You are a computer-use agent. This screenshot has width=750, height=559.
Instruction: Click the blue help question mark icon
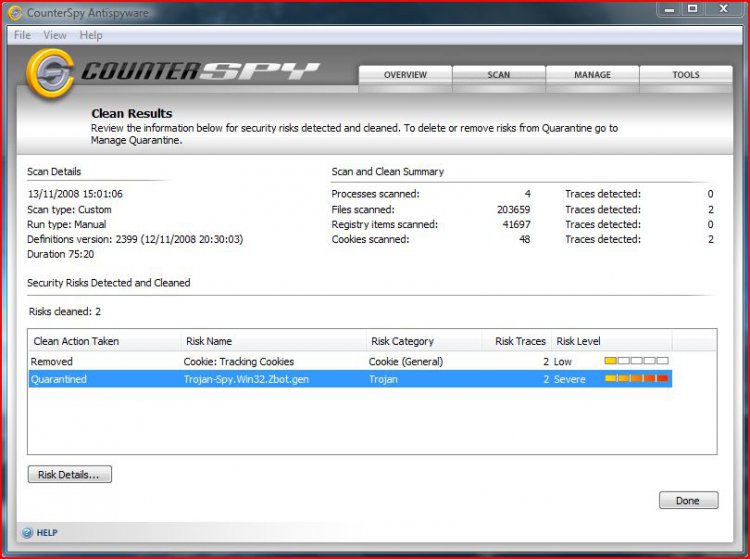coord(27,532)
